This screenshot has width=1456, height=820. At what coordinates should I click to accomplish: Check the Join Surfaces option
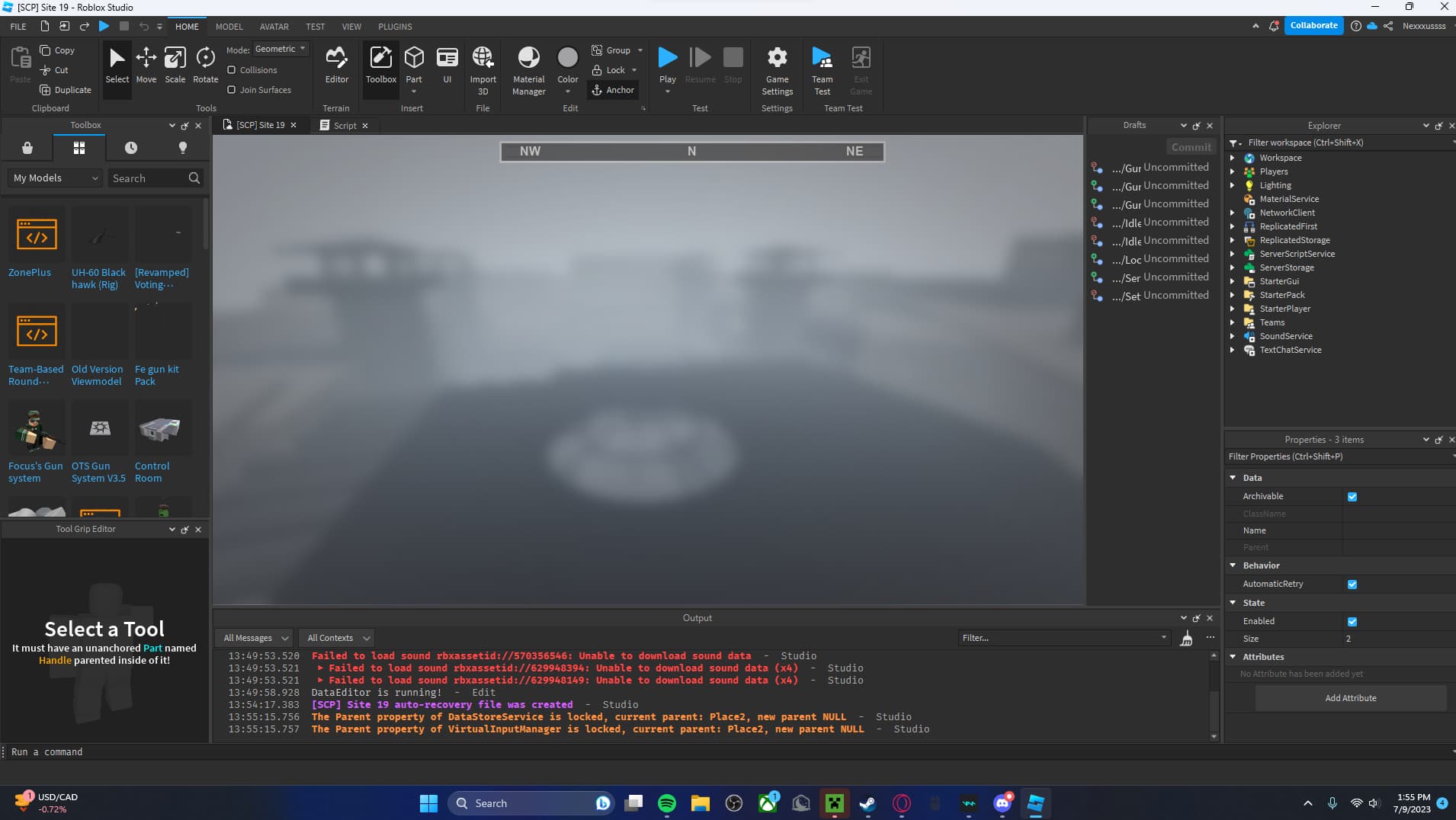pos(232,89)
